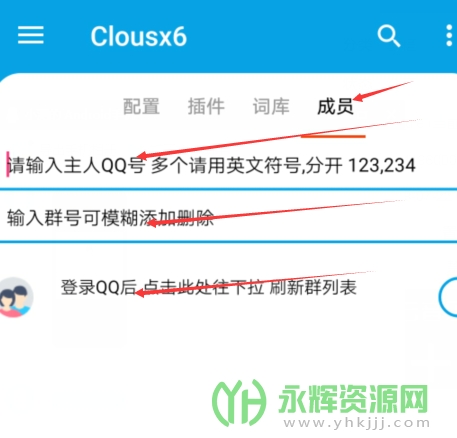457x438 pixels.
Task: Click the Clousx6 title text
Action: tap(139, 36)
